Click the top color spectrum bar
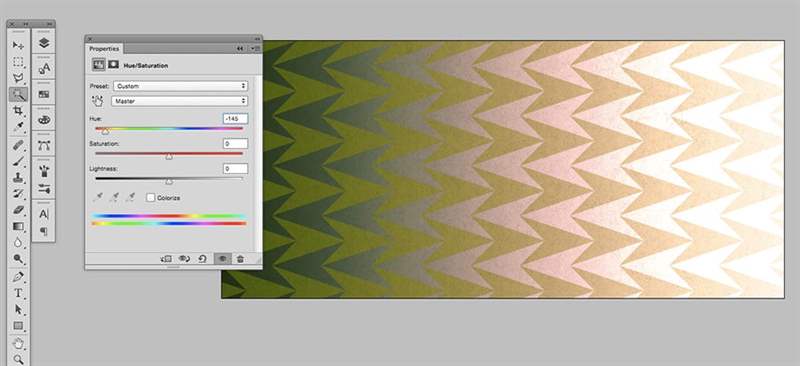The image size is (800, 366). [169, 216]
